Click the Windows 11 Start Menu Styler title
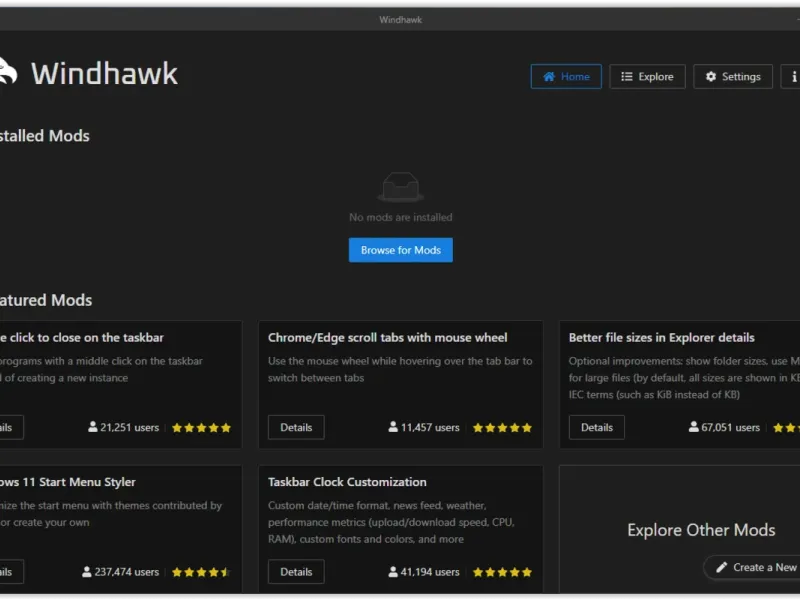Viewport: 800px width, 600px height. (x=67, y=482)
